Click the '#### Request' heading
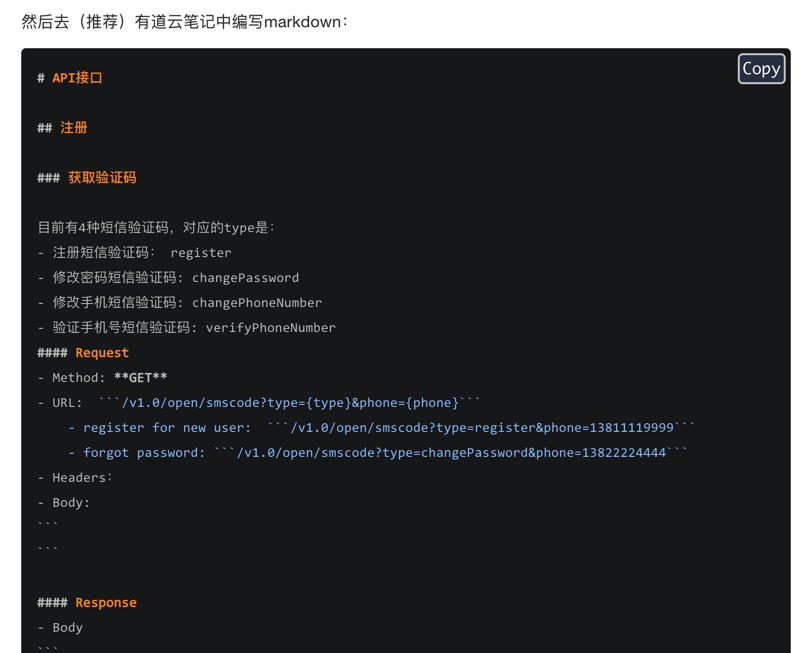The width and height of the screenshot is (799, 653). pyautogui.click(x=83, y=353)
